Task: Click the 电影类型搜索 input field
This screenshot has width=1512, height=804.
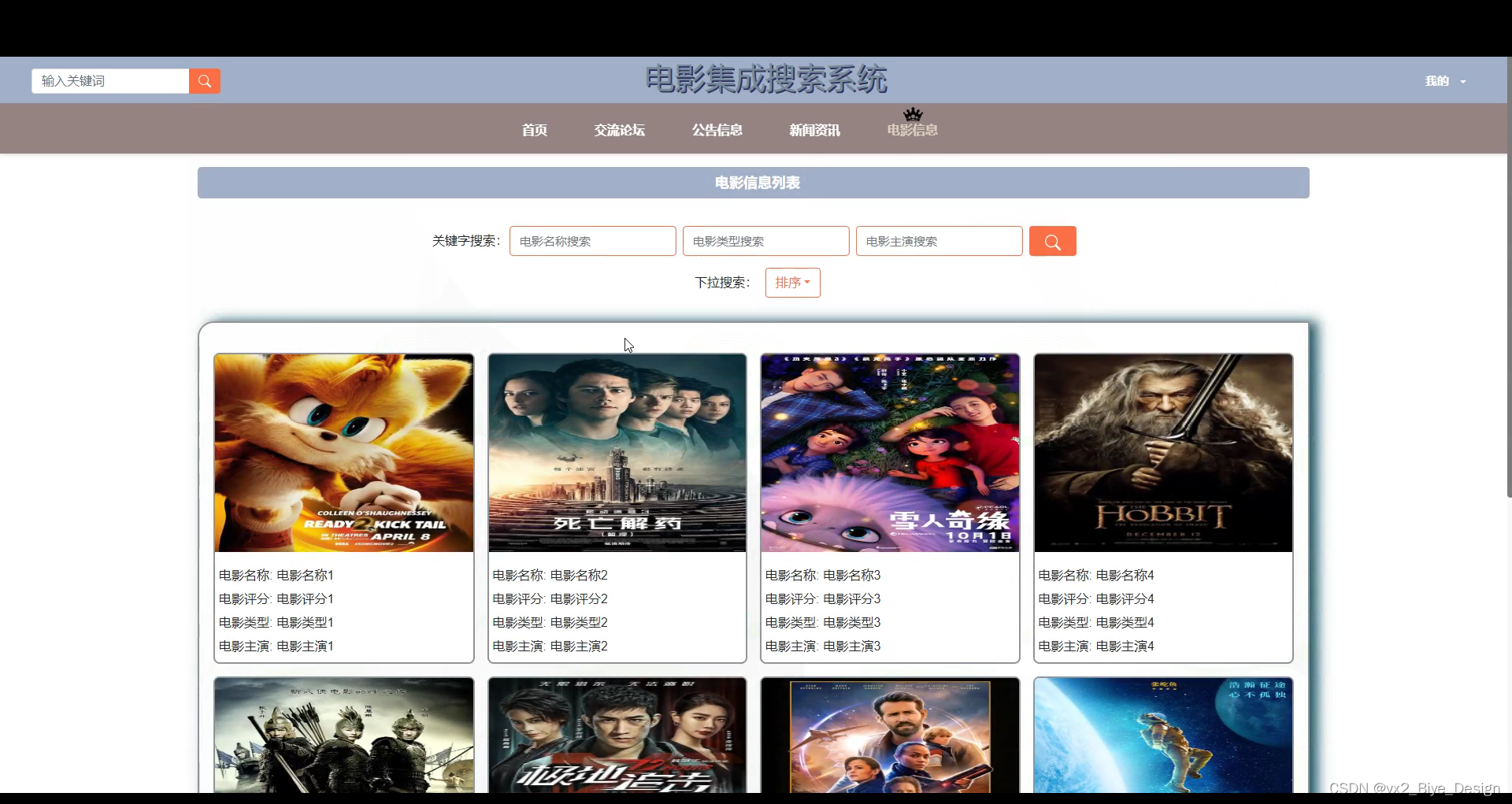Action: (x=766, y=241)
